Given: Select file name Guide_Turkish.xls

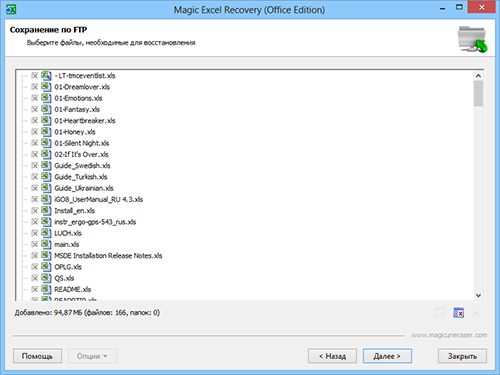Looking at the screenshot, I should click(81, 177).
